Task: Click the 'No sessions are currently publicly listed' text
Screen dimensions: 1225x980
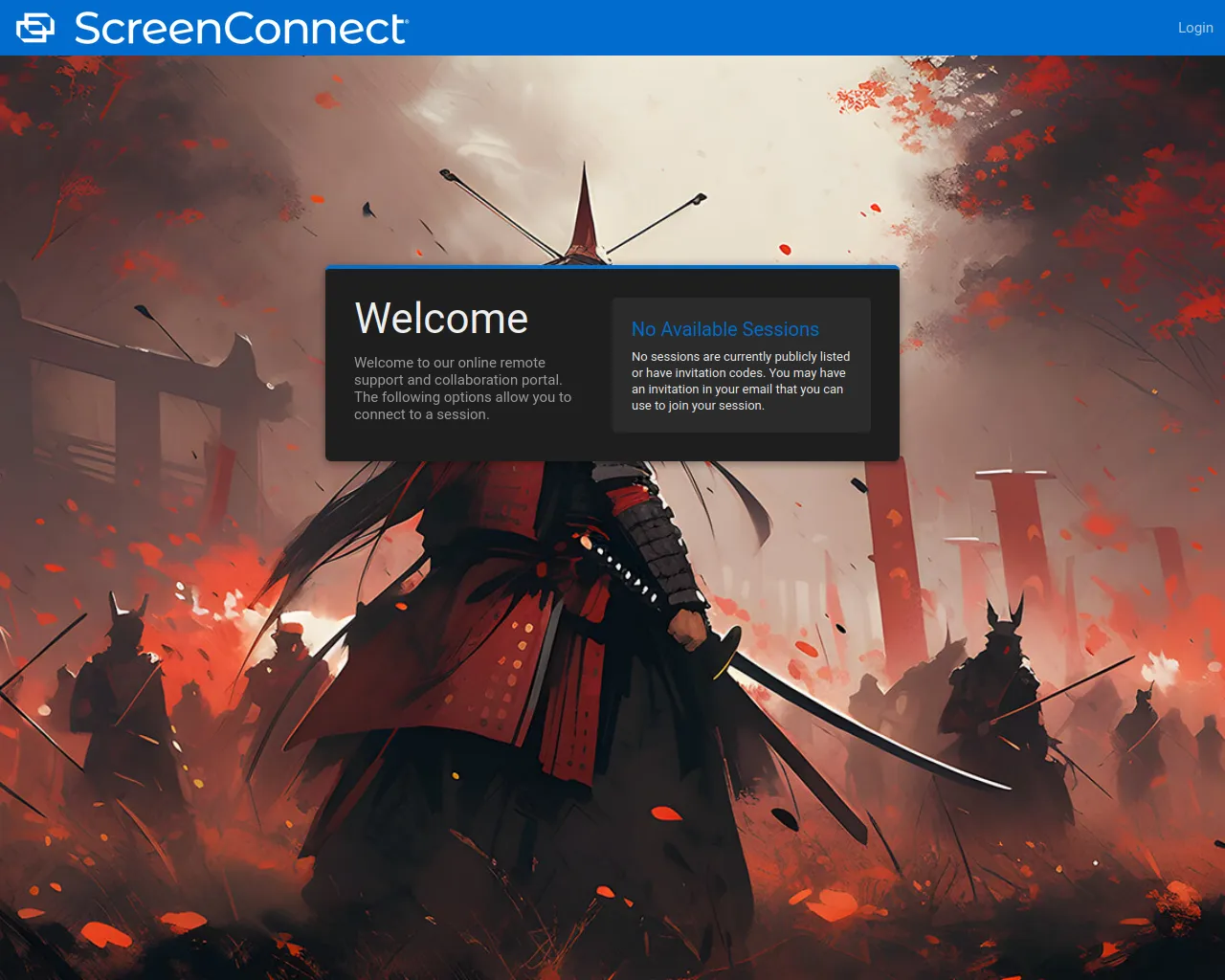Action: tap(741, 381)
